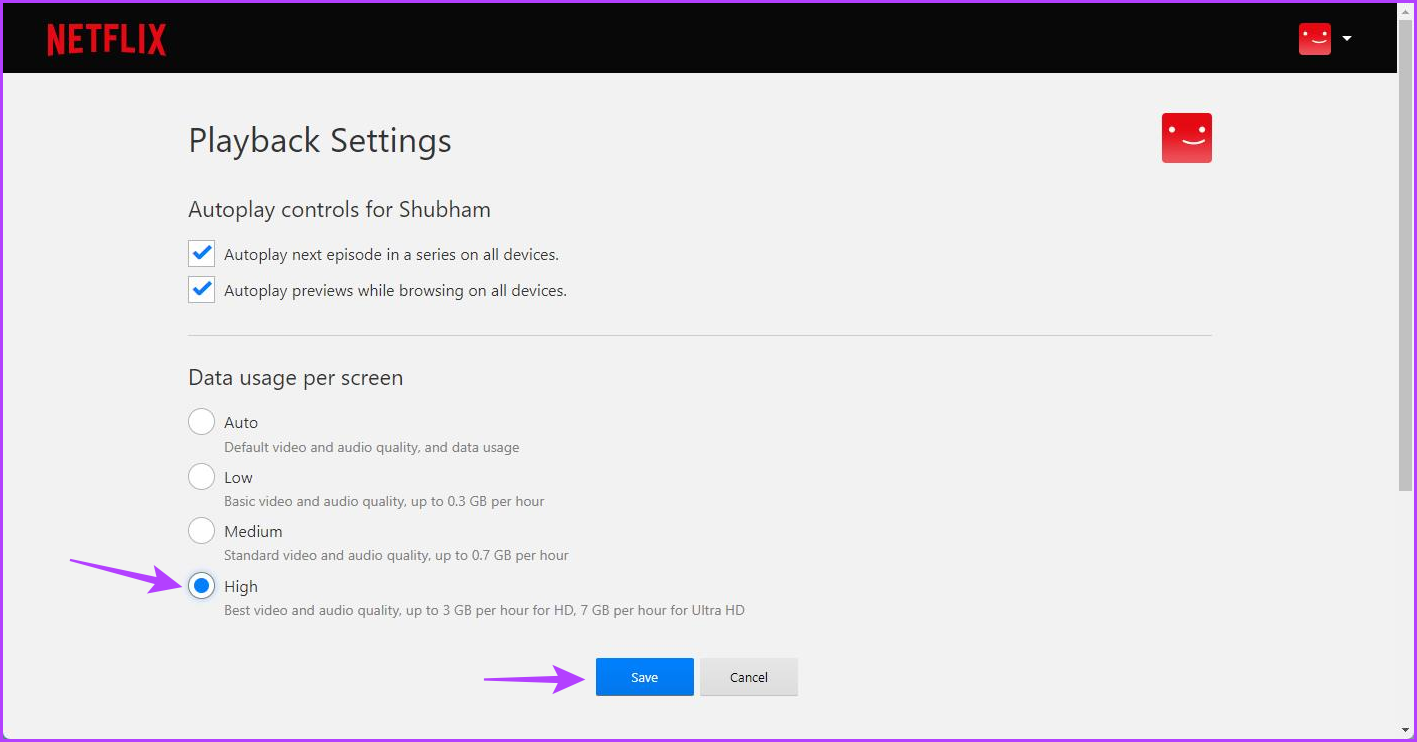Click the blue Save button
Image resolution: width=1417 pixels, height=742 pixels.
pos(645,677)
